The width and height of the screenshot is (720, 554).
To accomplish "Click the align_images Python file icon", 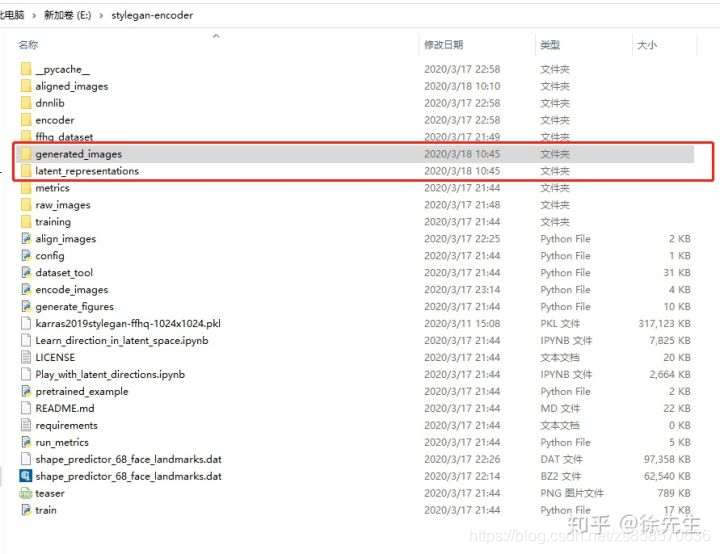I will [x=26, y=239].
